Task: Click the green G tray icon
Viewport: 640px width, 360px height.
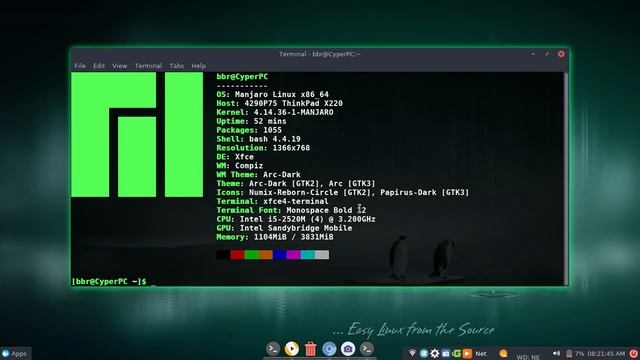Action: pos(456,353)
